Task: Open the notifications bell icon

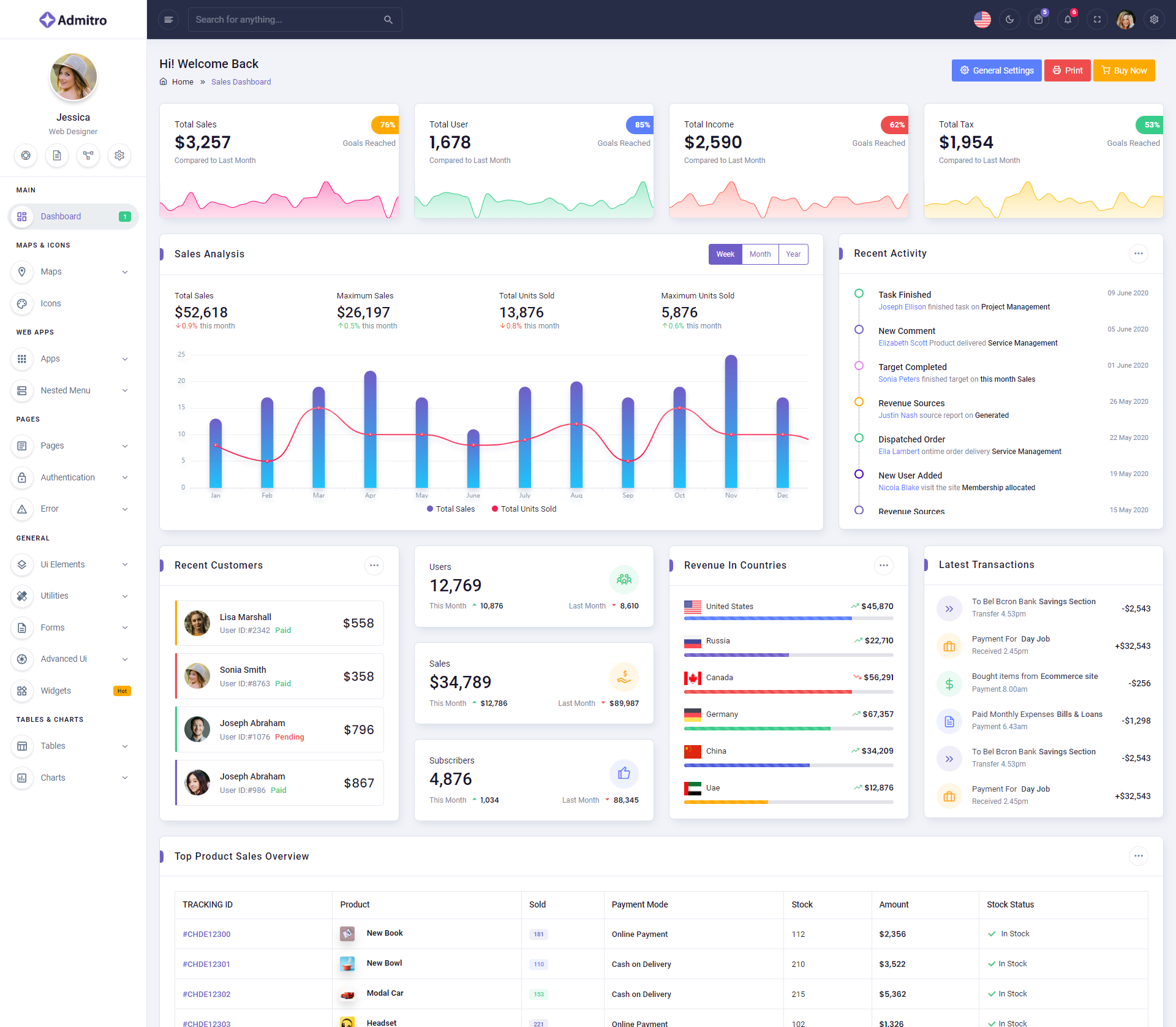Action: coord(1068,20)
